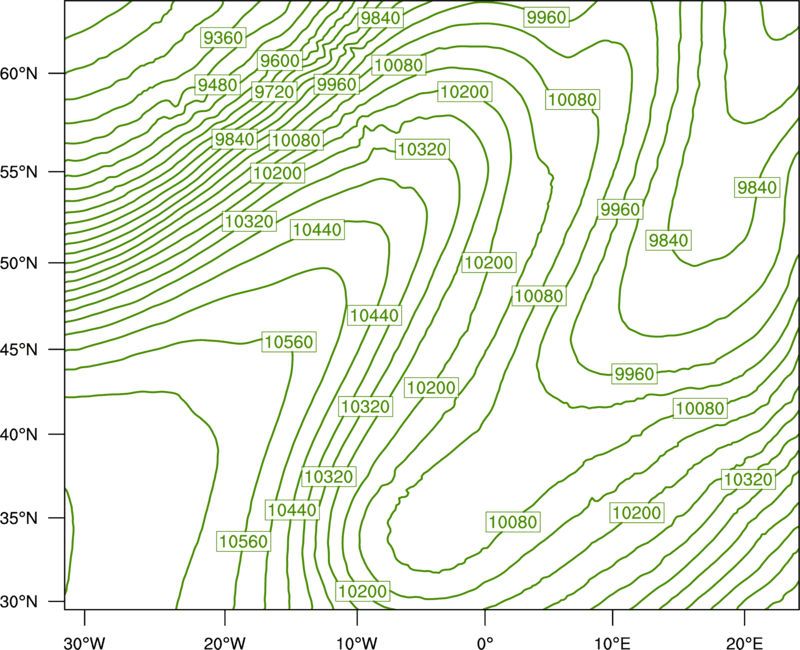The height and width of the screenshot is (650, 800).
Task: Select the 20°W longitude tick label
Action: [x=225, y=643]
